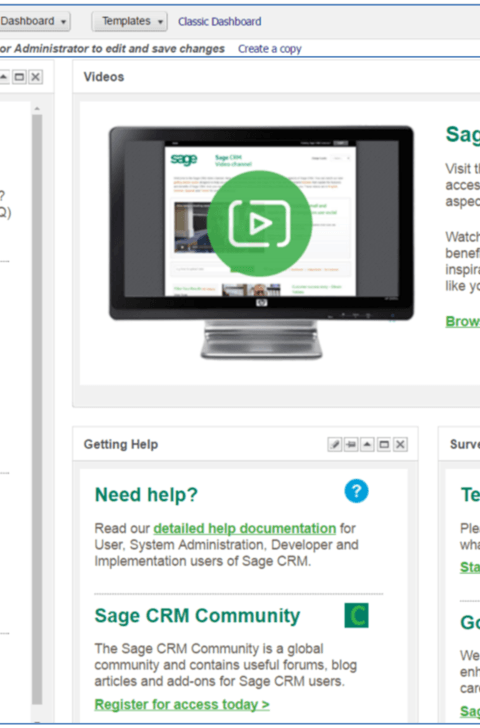Click the blue question mark help icon
The width and height of the screenshot is (480, 728).
click(x=357, y=491)
